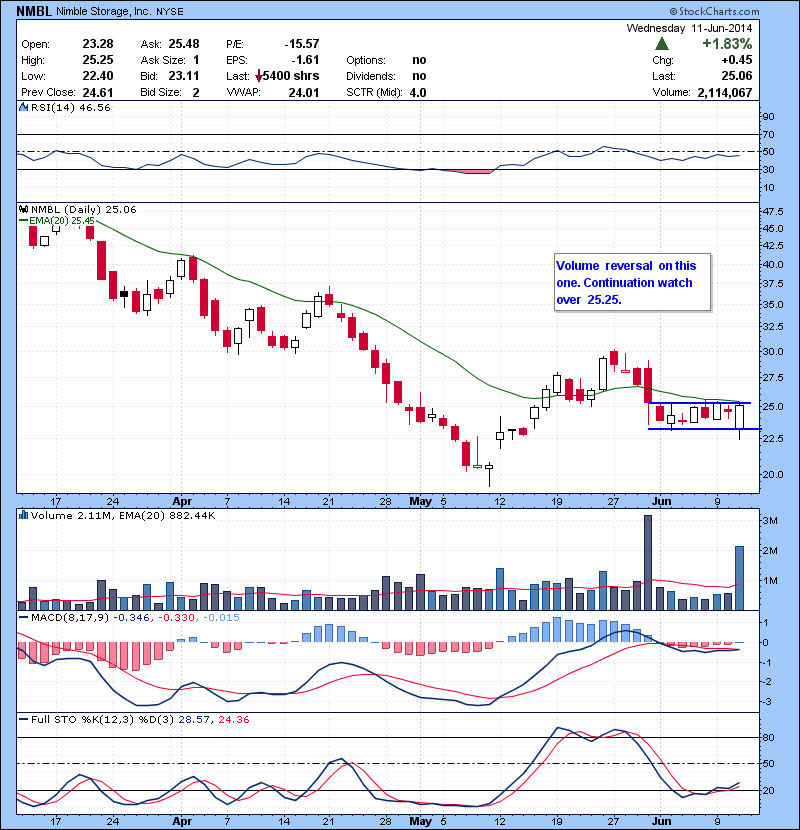This screenshot has width=800, height=830.
Task: Select the company name Nimble Storage, Inc.
Action: (x=103, y=12)
